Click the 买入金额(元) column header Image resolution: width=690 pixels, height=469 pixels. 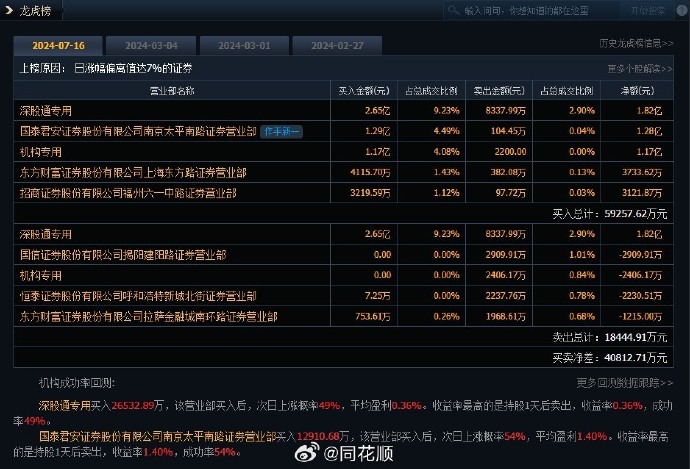pos(364,91)
